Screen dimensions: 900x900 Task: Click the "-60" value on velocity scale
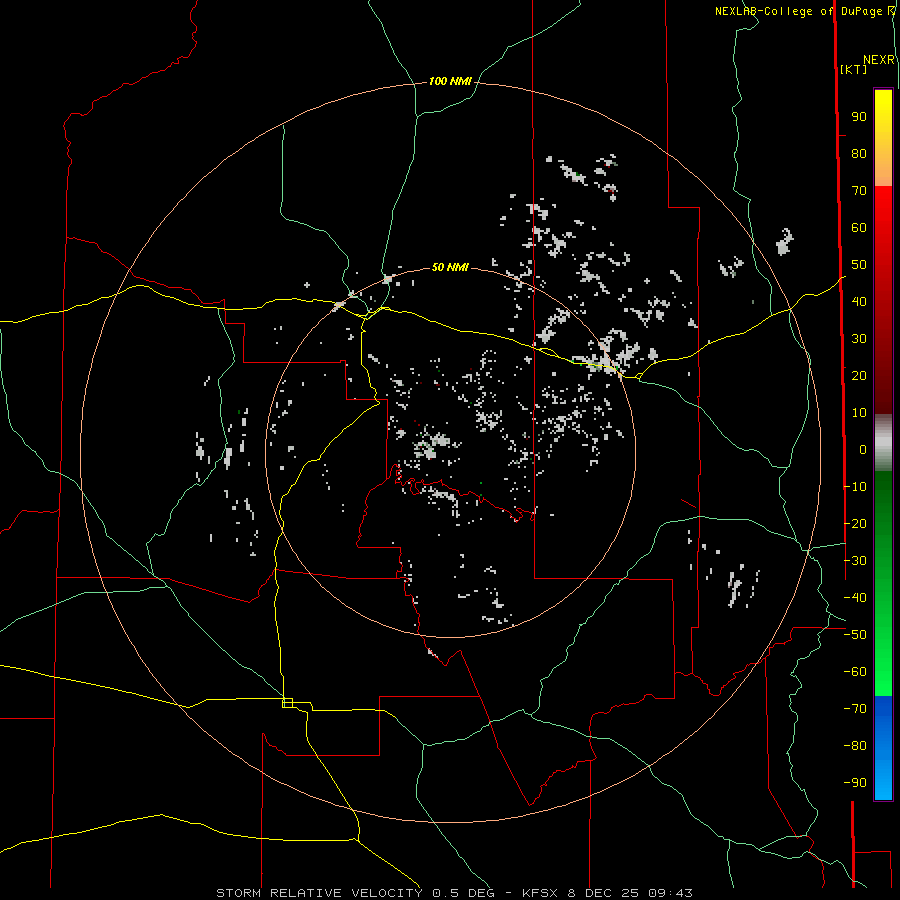pos(855,672)
